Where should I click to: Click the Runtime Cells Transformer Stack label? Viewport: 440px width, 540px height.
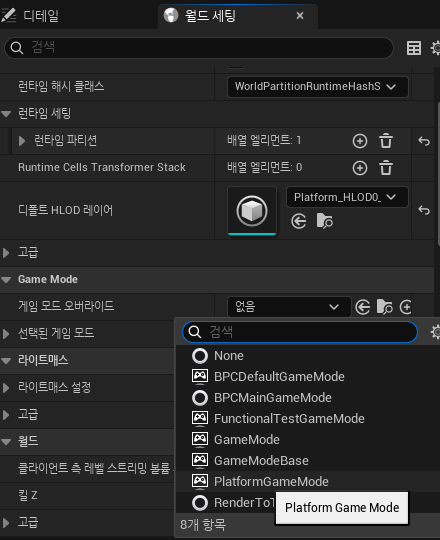[x=102, y=167]
